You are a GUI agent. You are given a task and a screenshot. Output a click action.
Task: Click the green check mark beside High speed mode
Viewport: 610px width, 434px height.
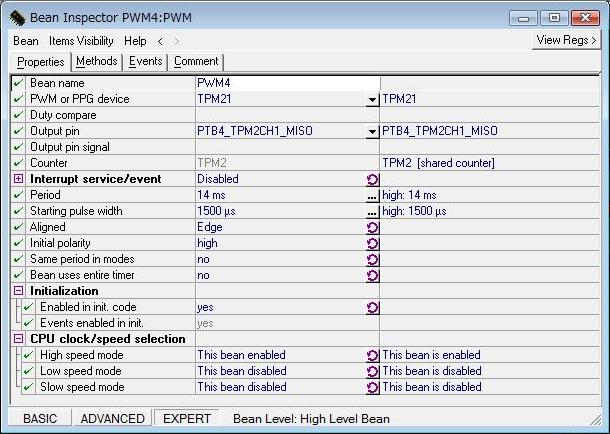(28, 355)
